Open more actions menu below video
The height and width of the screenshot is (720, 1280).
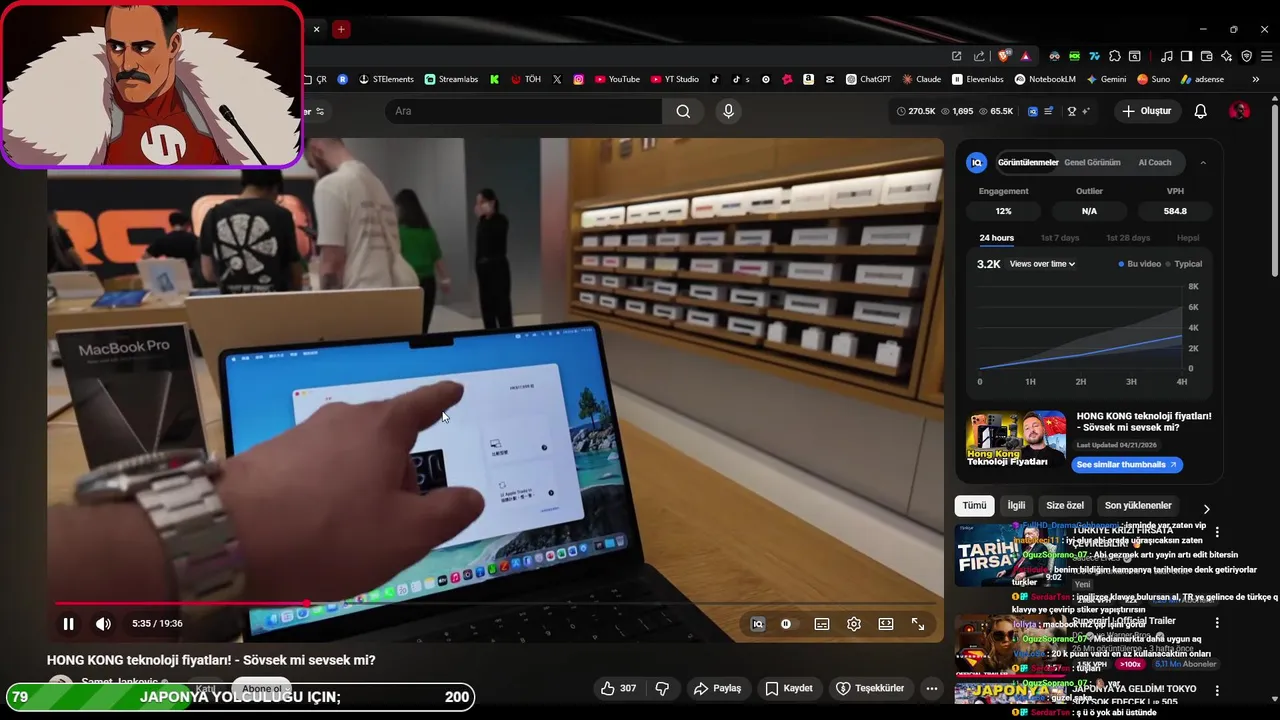pyautogui.click(x=932, y=688)
